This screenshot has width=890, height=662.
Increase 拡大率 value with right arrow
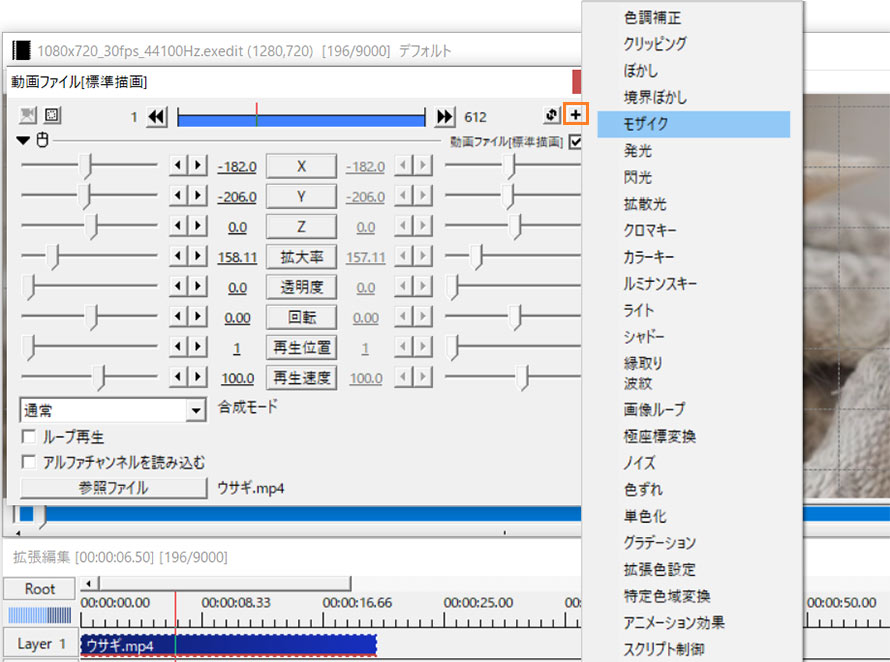(198, 255)
